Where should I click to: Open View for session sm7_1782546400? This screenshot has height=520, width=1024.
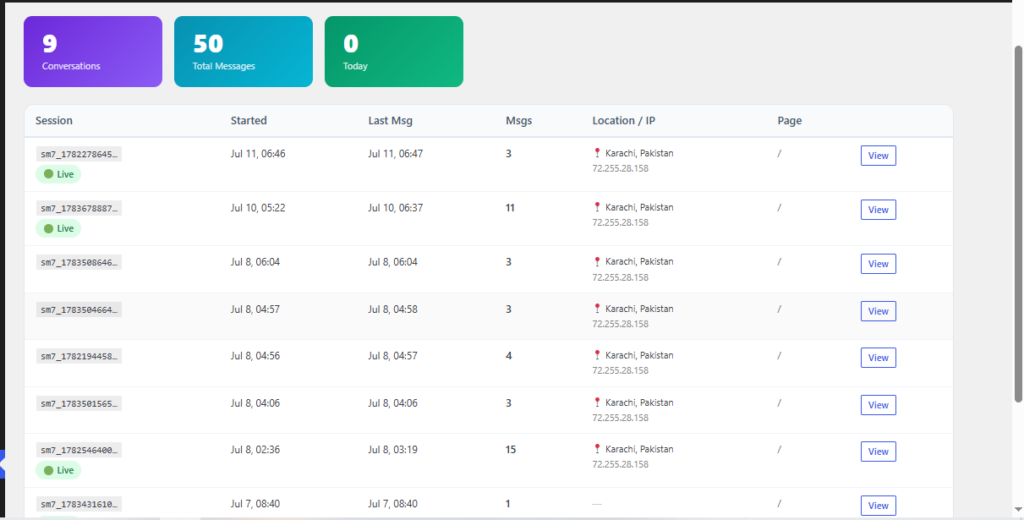[x=878, y=451]
